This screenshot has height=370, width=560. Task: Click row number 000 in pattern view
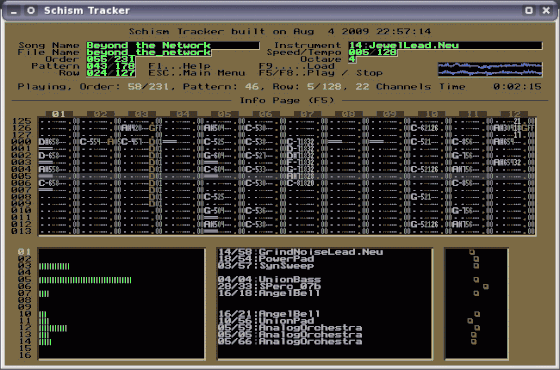pos(22,142)
